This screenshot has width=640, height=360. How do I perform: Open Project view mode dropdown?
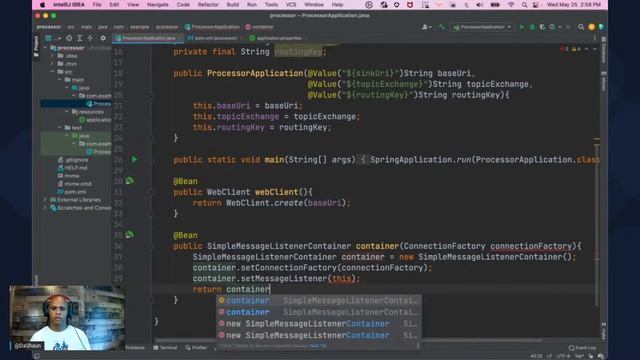tap(52, 38)
